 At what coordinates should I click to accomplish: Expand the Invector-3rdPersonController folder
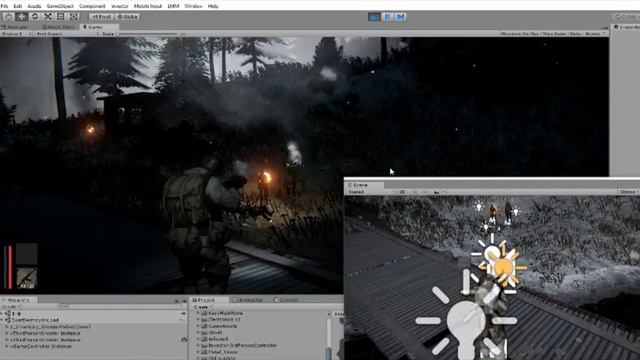pyautogui.click(x=198, y=345)
